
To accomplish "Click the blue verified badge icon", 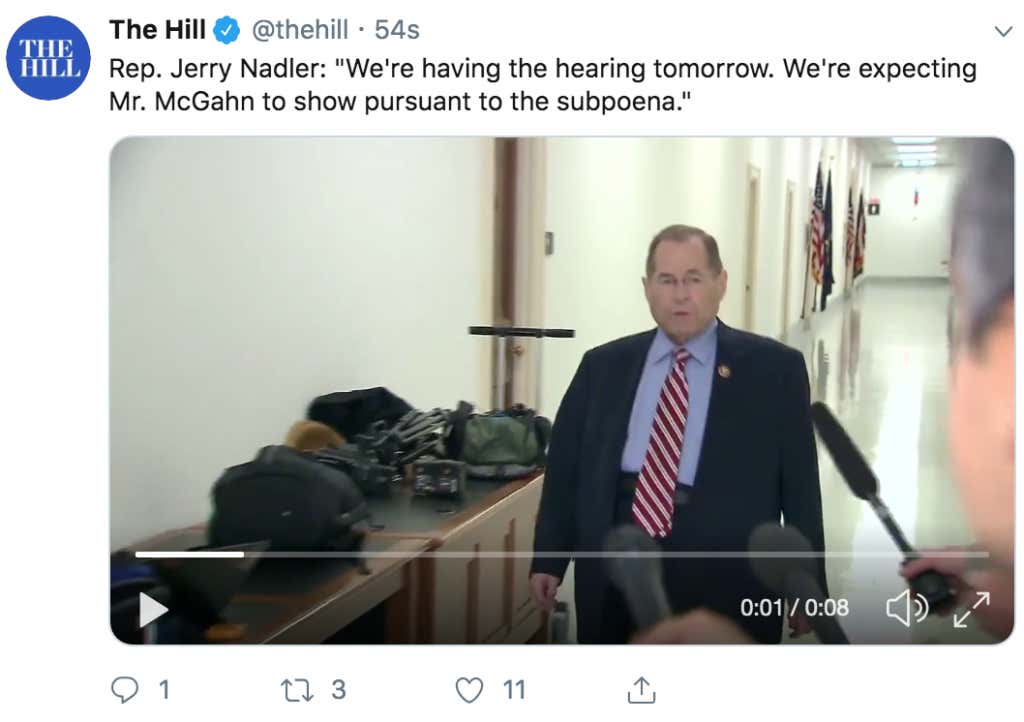I will [227, 31].
